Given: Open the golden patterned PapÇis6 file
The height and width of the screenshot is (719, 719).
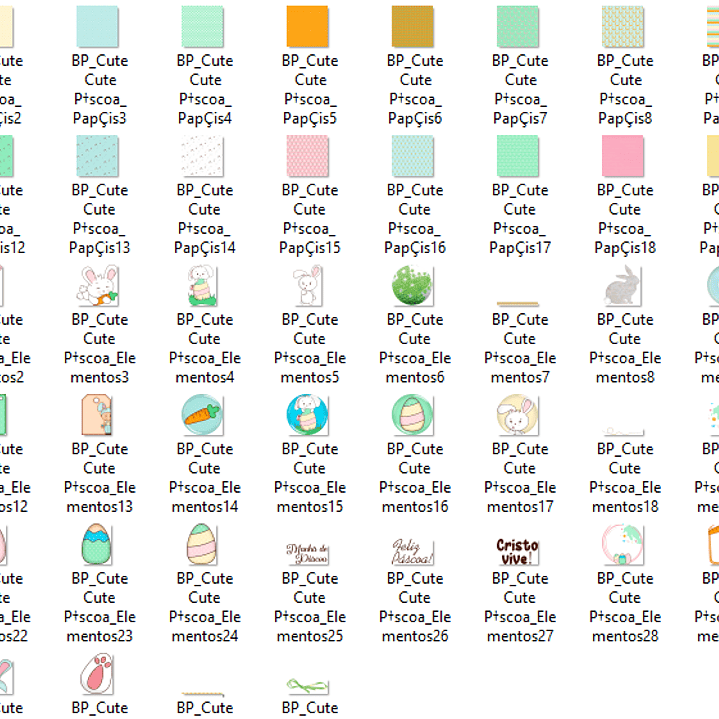Looking at the screenshot, I should pyautogui.click(x=414, y=26).
